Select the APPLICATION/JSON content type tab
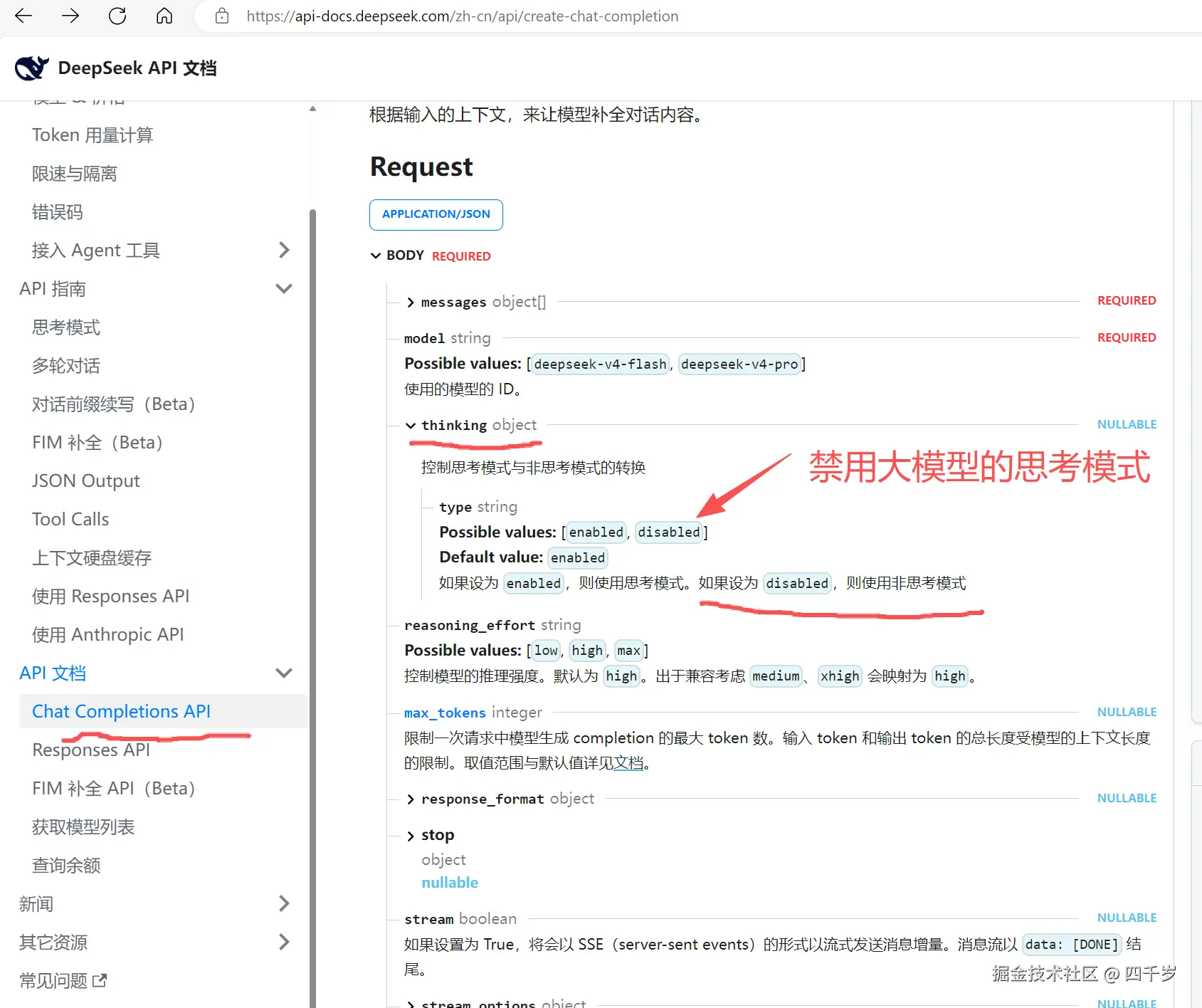1202x1008 pixels. point(436,214)
